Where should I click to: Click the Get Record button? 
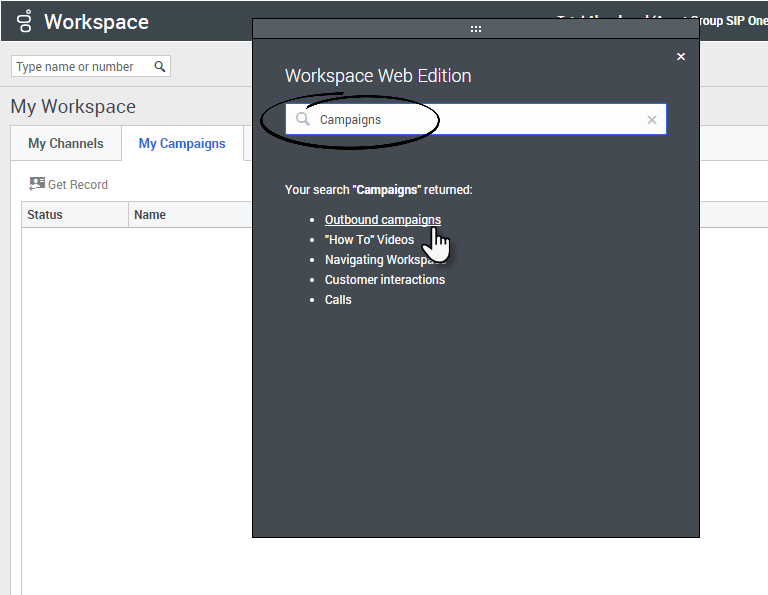click(x=68, y=184)
